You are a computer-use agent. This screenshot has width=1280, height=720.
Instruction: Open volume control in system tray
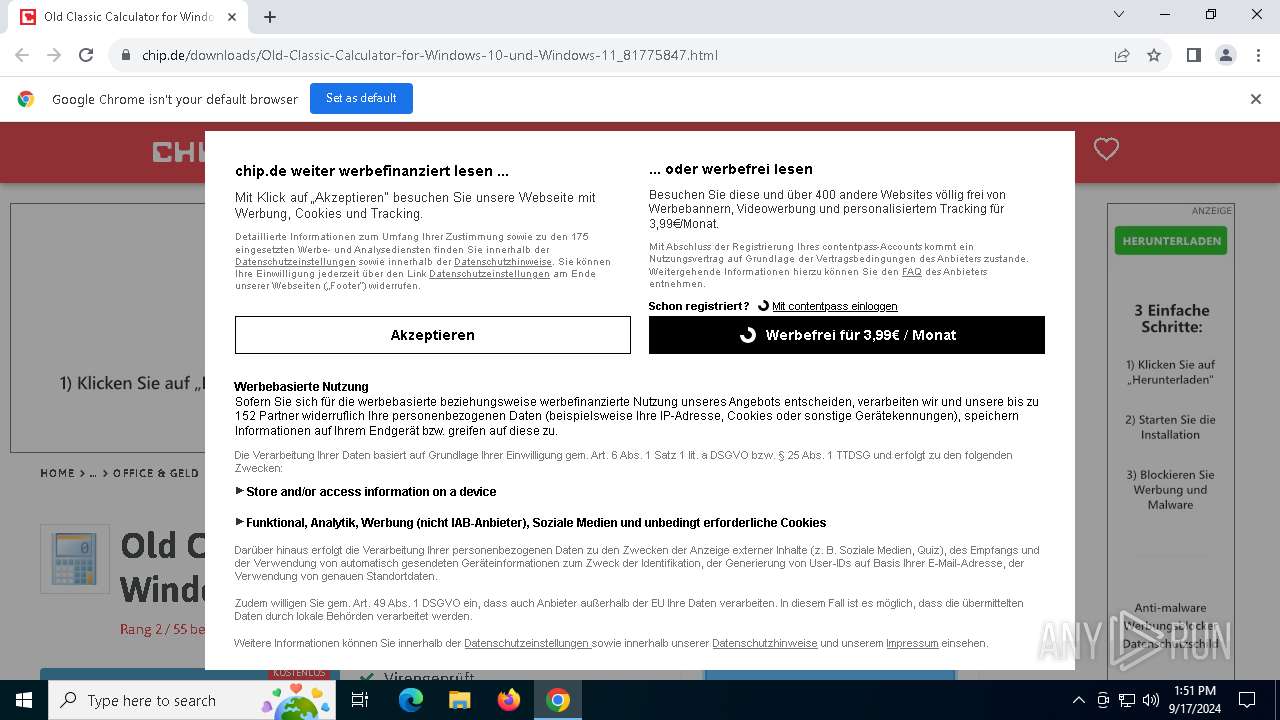coord(1151,700)
